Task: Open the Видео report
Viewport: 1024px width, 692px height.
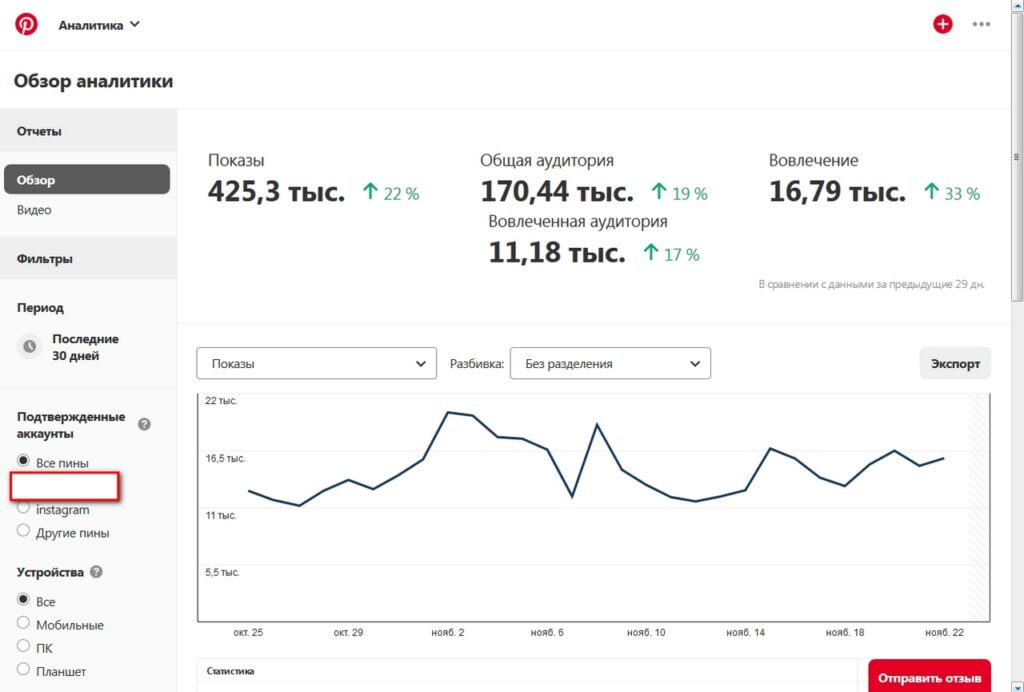Action: [34, 210]
